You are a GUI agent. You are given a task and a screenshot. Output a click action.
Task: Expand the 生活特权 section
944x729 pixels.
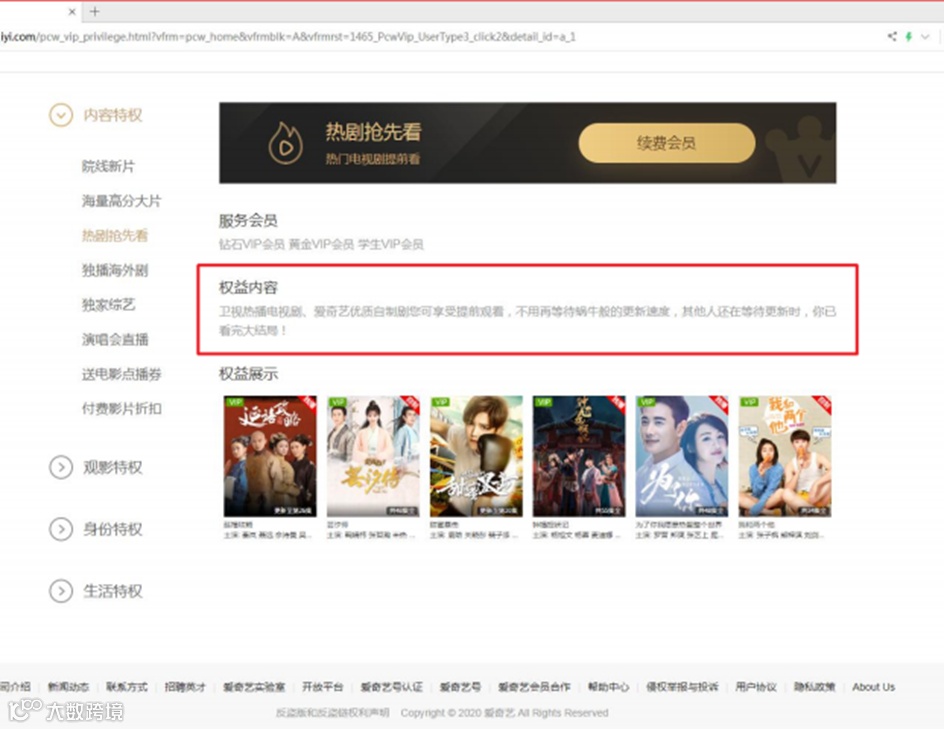point(61,591)
